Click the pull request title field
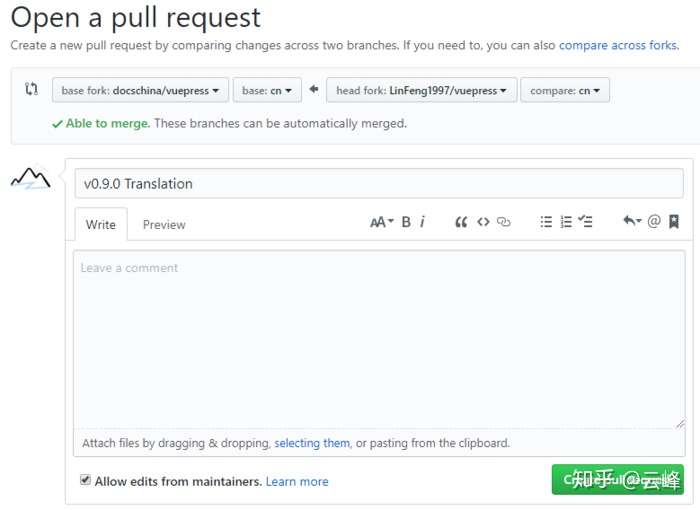This screenshot has width=700, height=510. 379,183
